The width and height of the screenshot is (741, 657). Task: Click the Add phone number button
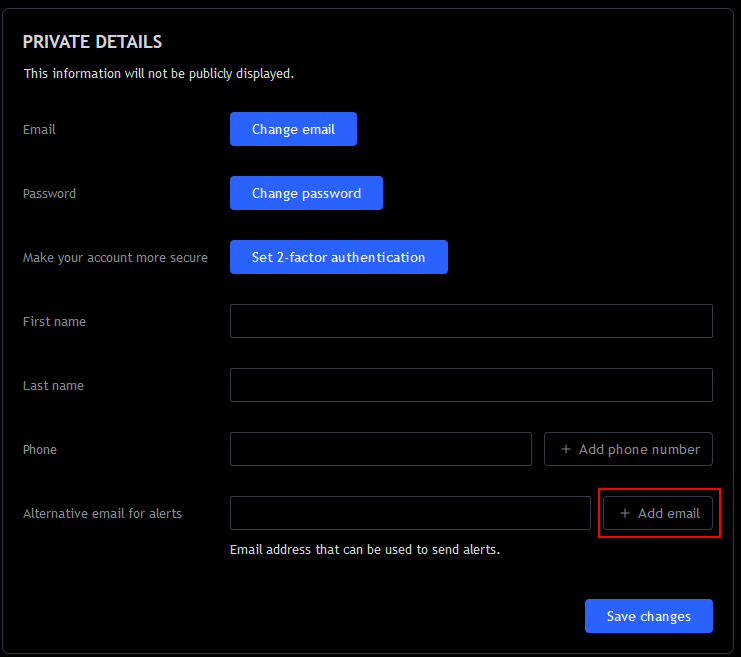pos(628,449)
